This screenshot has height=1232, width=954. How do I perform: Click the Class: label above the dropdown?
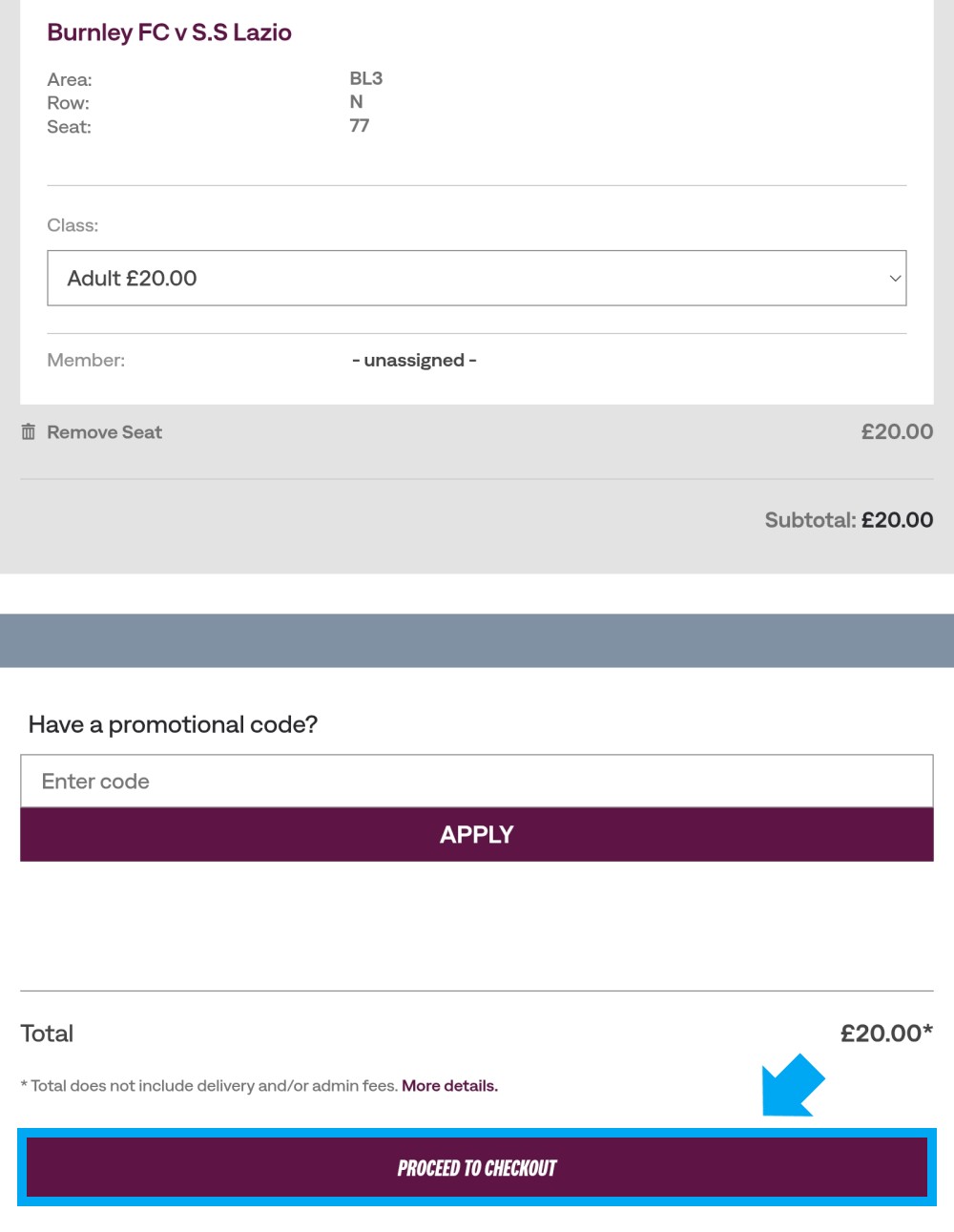coord(73,225)
